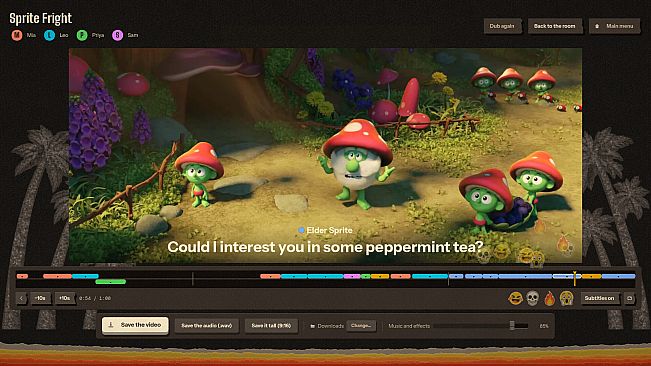Click Save it tall (9:16)
Viewport: 651px width, 366px height.
[271, 326]
